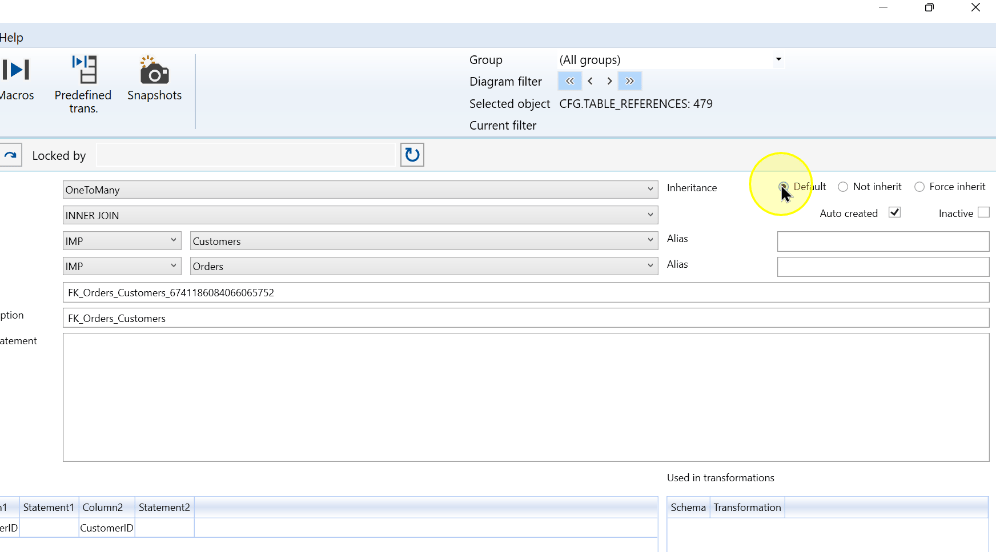The image size is (996, 552).
Task: Open the Customers table dropdown
Action: click(x=424, y=241)
